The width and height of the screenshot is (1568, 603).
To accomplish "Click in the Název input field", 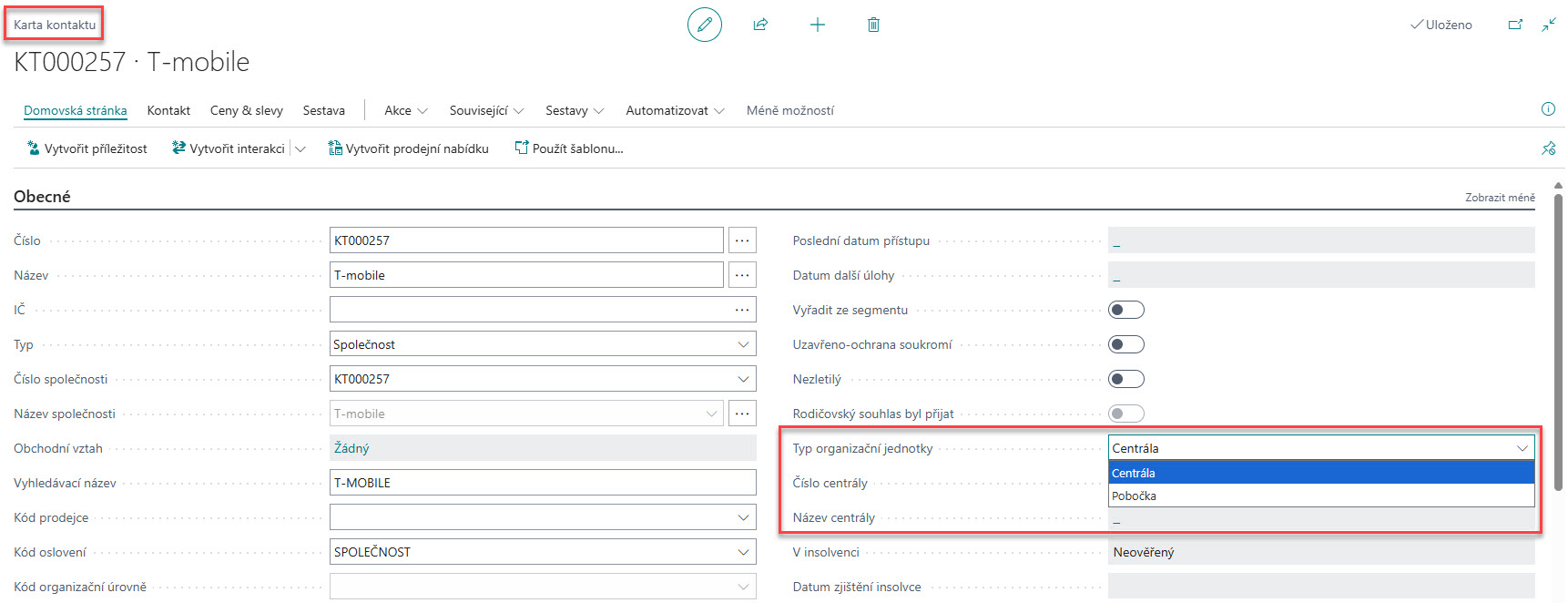I will pyautogui.click(x=526, y=275).
